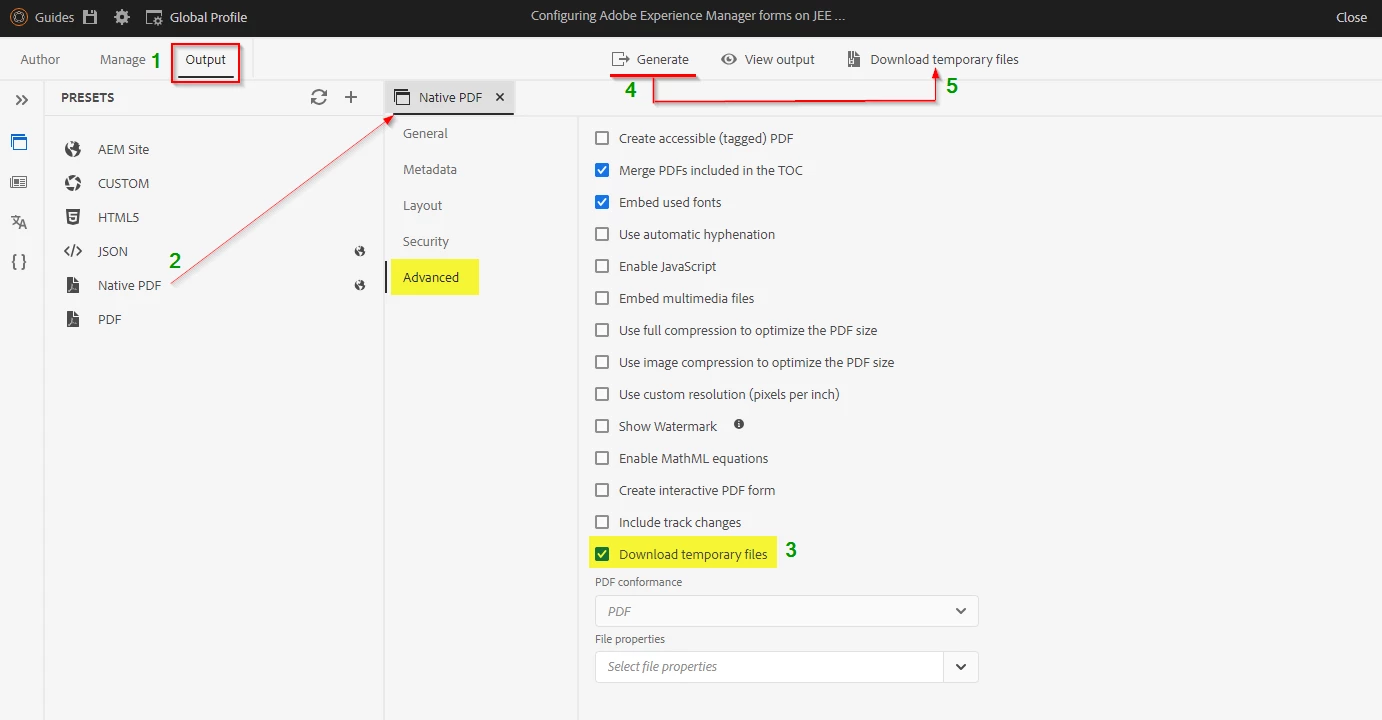Uncheck Download temporary files checkbox
This screenshot has height=720, width=1382.
pyautogui.click(x=602, y=554)
